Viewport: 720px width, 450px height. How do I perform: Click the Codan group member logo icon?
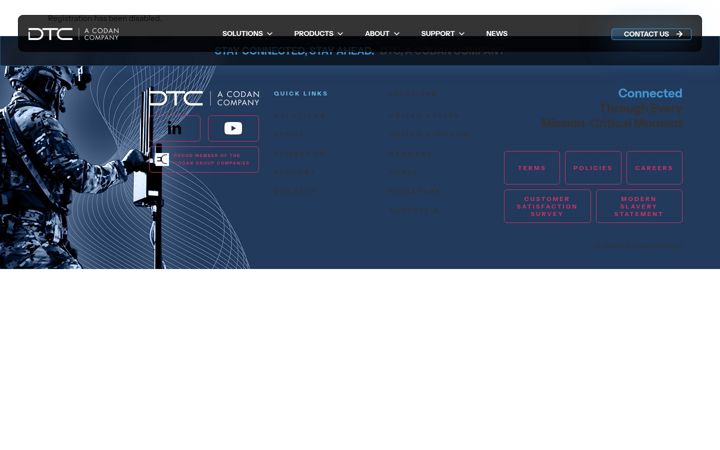coord(162,159)
